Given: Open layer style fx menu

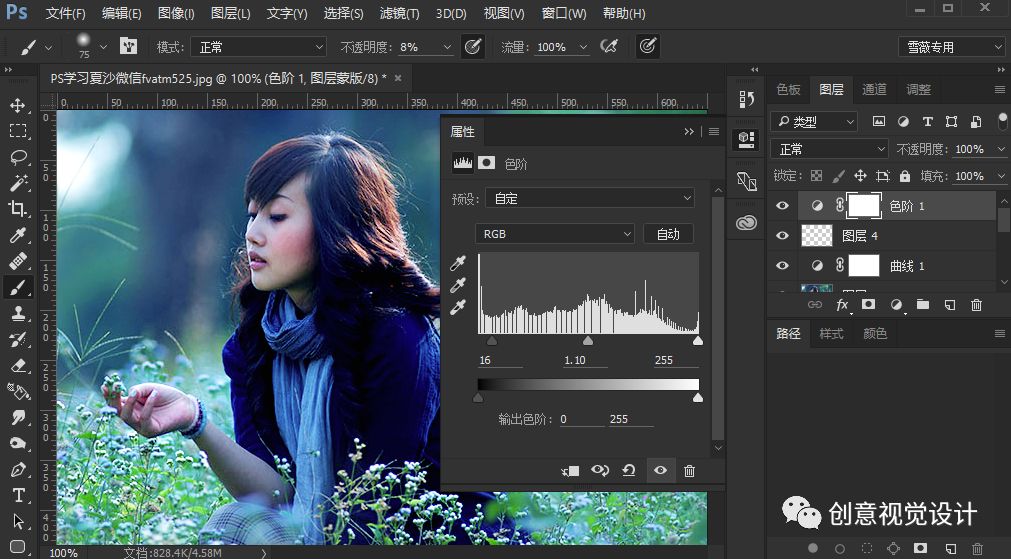Looking at the screenshot, I should pos(842,304).
